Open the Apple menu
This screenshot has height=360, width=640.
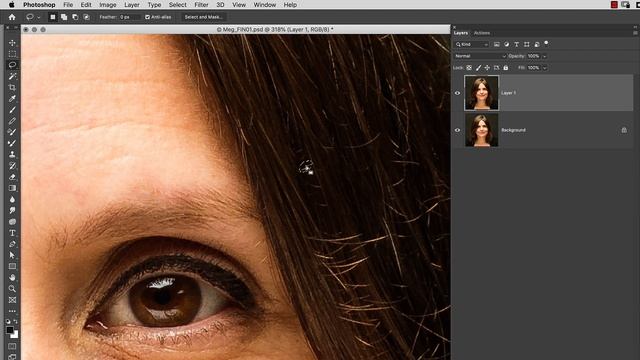pos(11,5)
